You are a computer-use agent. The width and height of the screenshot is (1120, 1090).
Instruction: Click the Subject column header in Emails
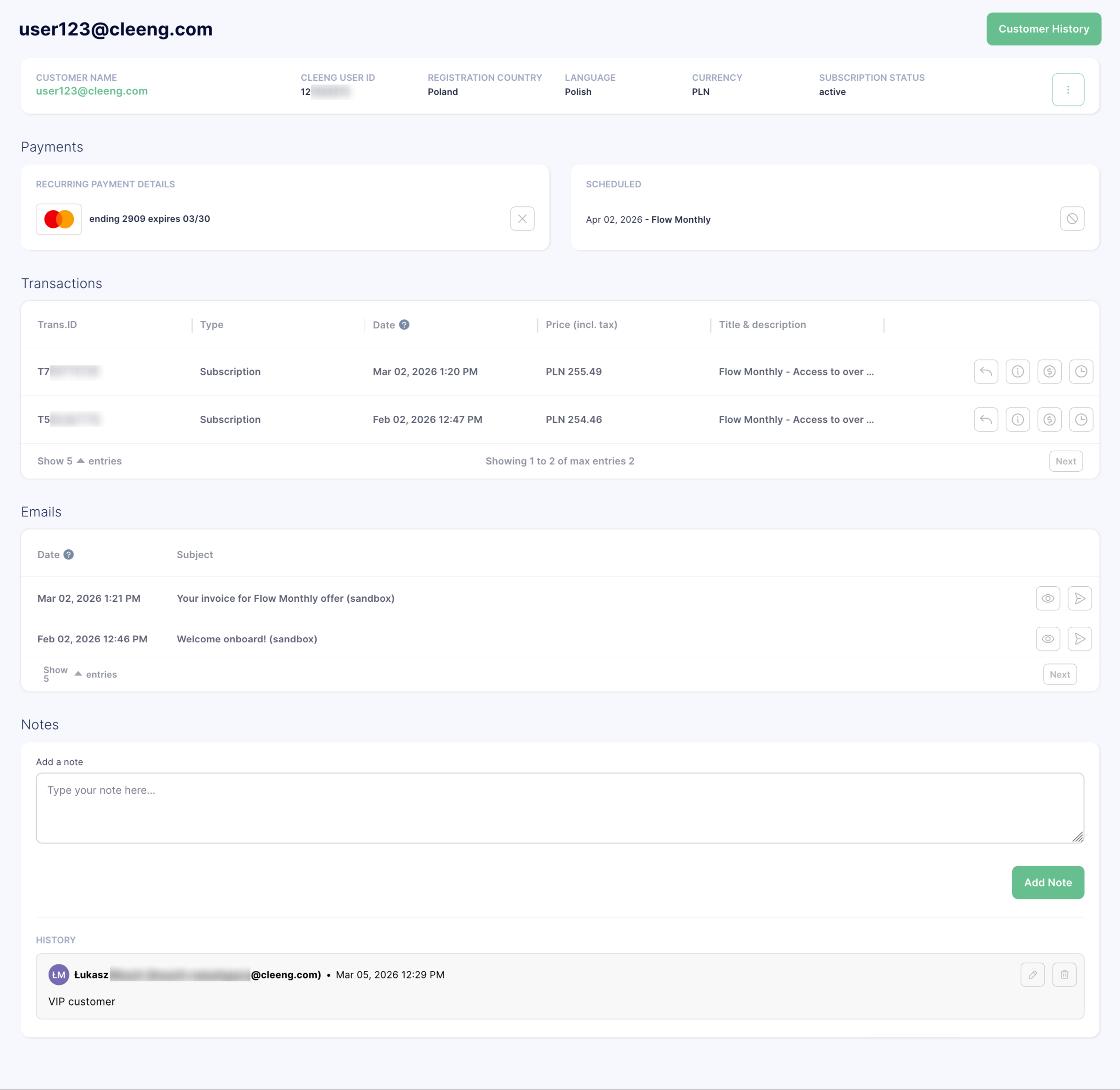click(195, 555)
